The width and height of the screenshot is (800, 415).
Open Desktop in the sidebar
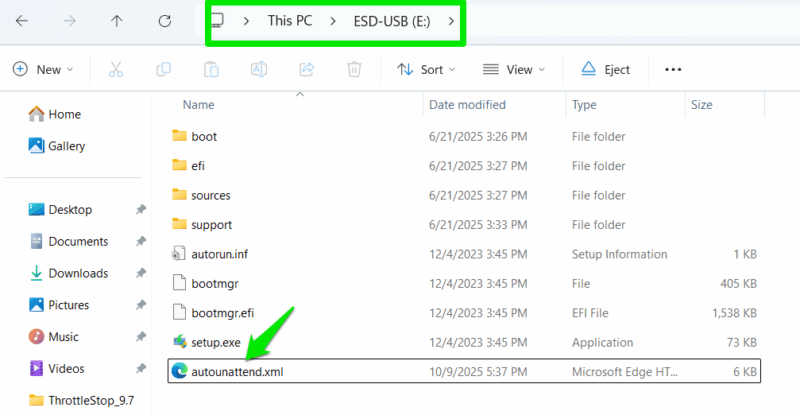[60, 210]
